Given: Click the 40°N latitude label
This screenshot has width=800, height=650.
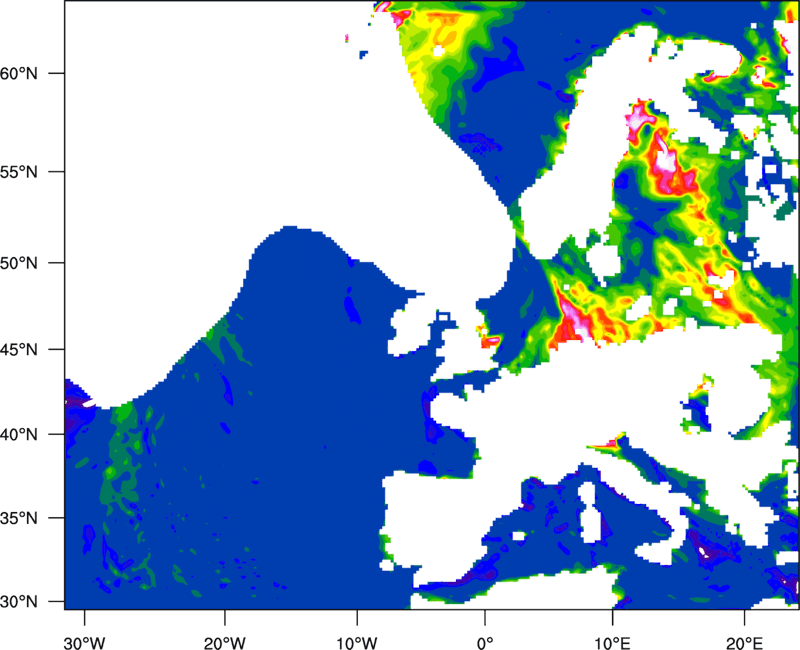Looking at the screenshot, I should point(19,434).
